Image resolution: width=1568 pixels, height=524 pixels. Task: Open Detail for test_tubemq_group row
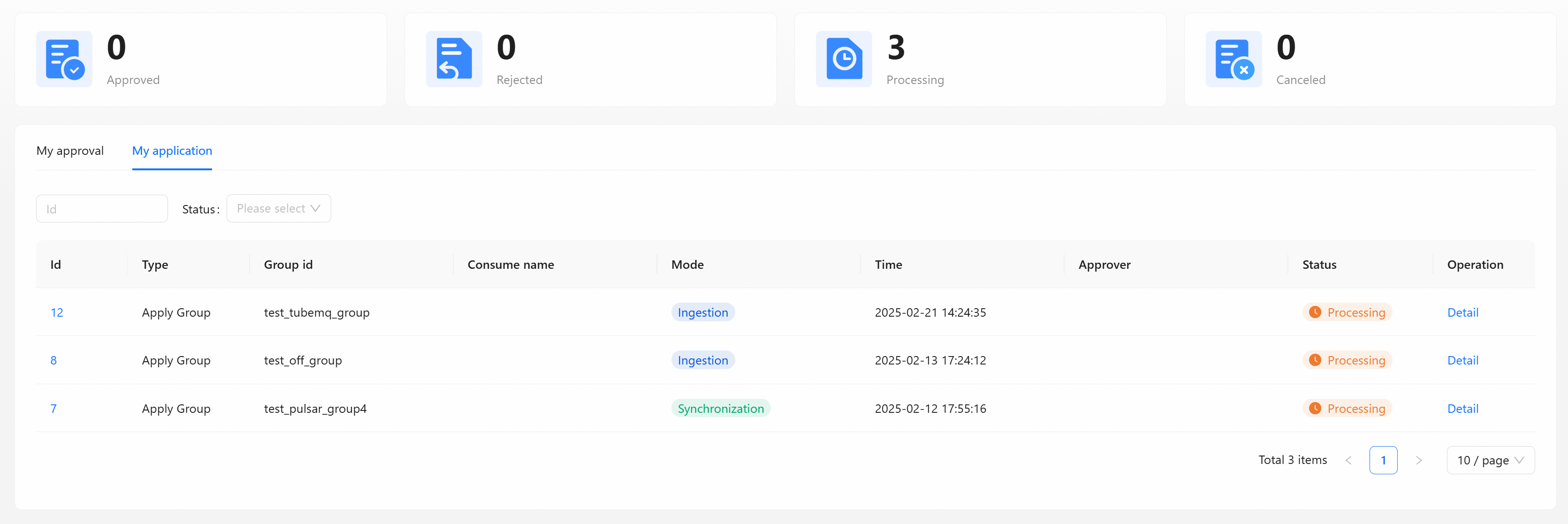tap(1462, 312)
